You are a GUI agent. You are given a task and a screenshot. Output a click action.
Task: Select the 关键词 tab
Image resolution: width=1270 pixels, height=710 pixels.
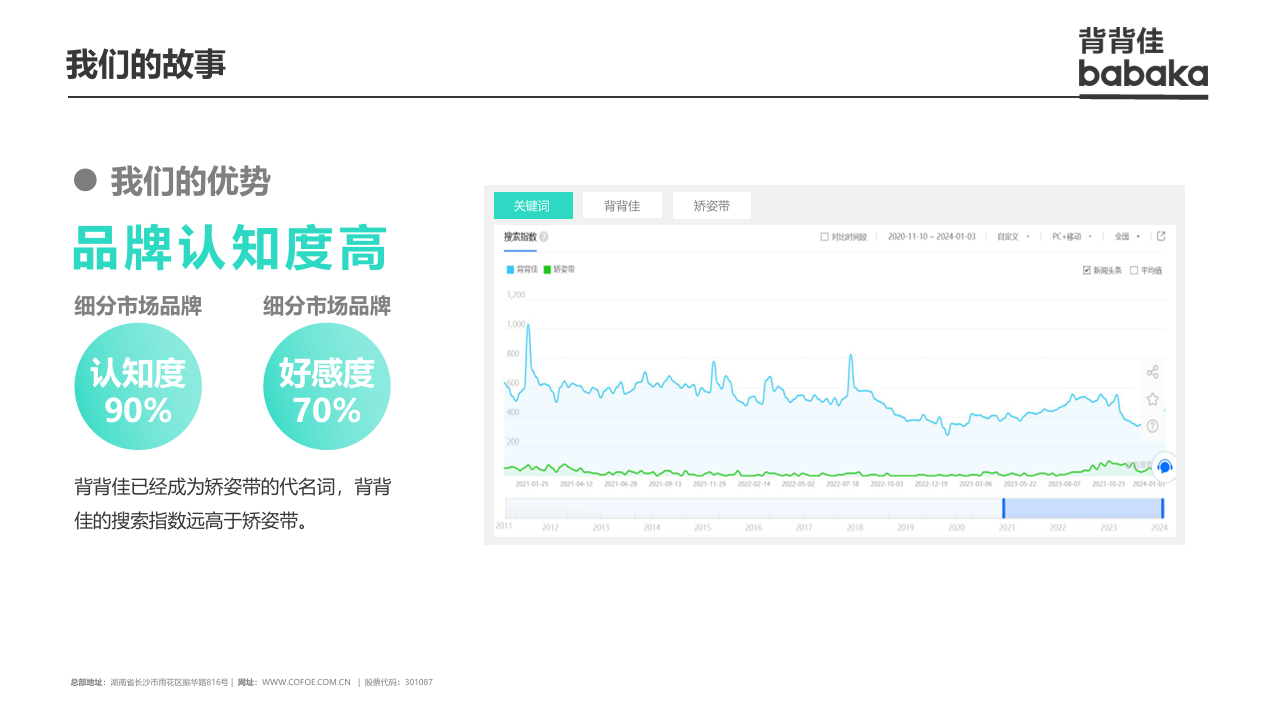[x=533, y=206]
